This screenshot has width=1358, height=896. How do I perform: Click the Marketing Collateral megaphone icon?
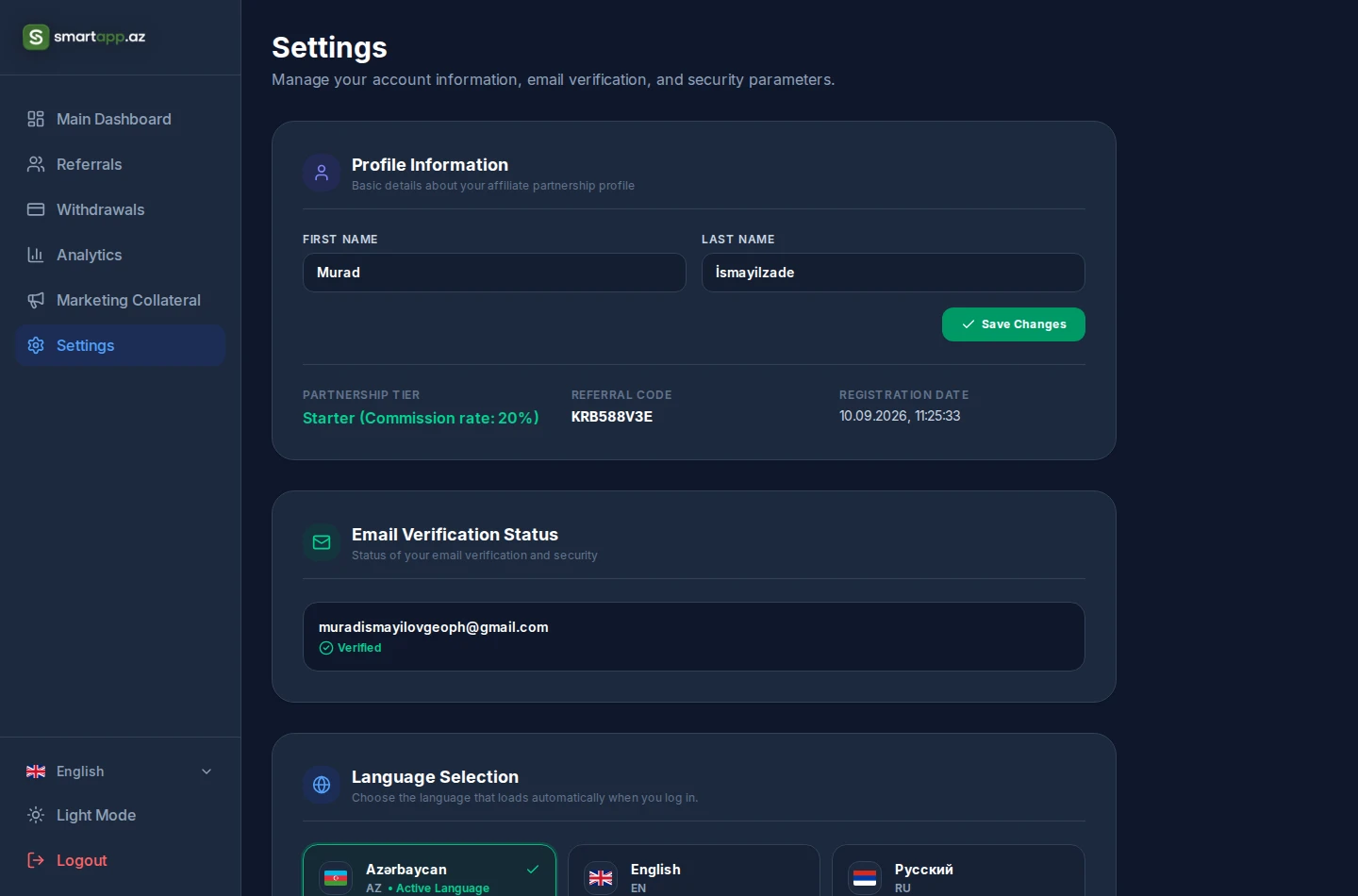click(36, 300)
